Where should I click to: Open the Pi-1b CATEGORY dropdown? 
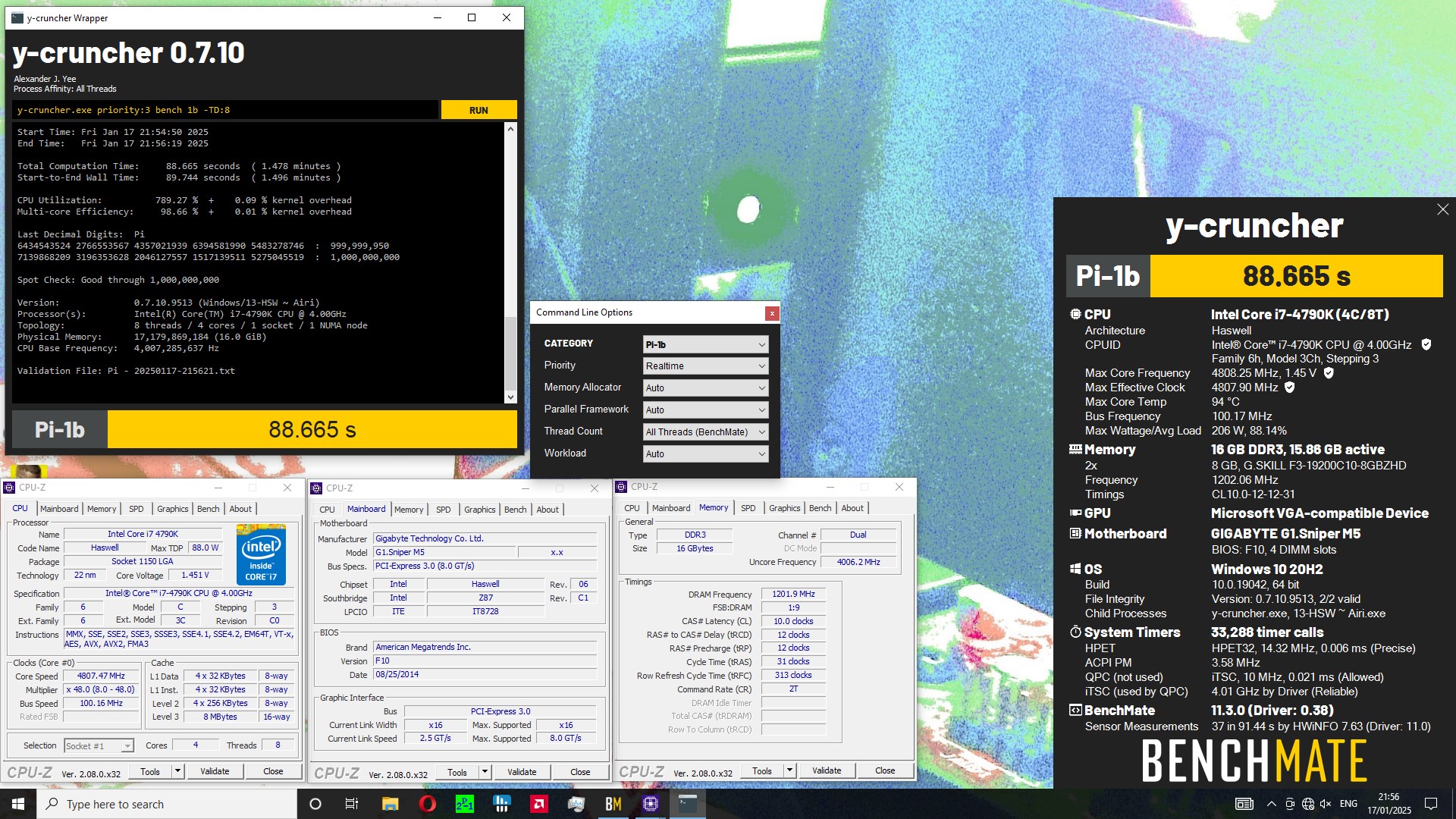pos(705,344)
